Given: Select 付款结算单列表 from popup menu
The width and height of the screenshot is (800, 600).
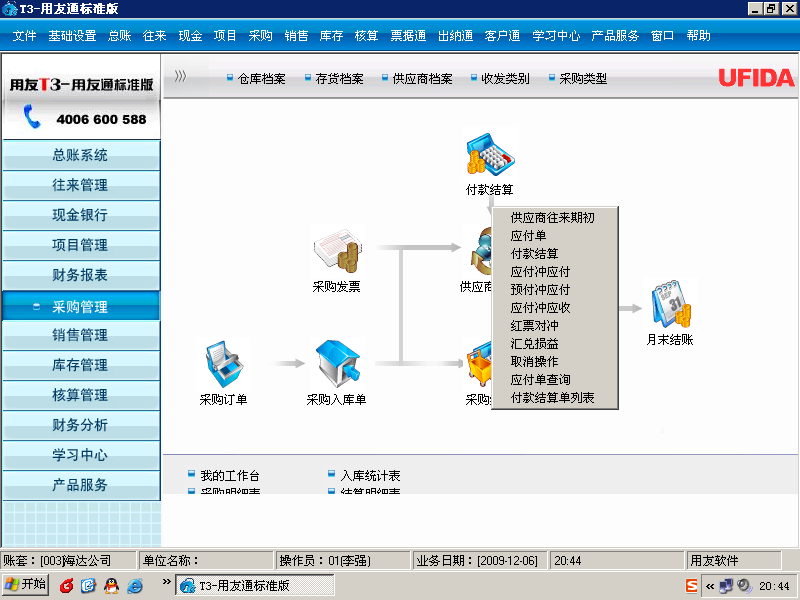Looking at the screenshot, I should click(555, 397).
